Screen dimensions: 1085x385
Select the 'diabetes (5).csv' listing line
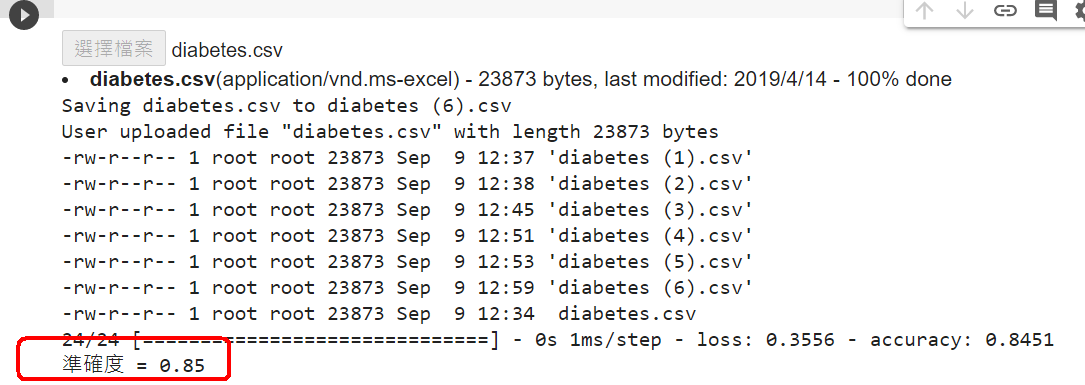[407, 262]
